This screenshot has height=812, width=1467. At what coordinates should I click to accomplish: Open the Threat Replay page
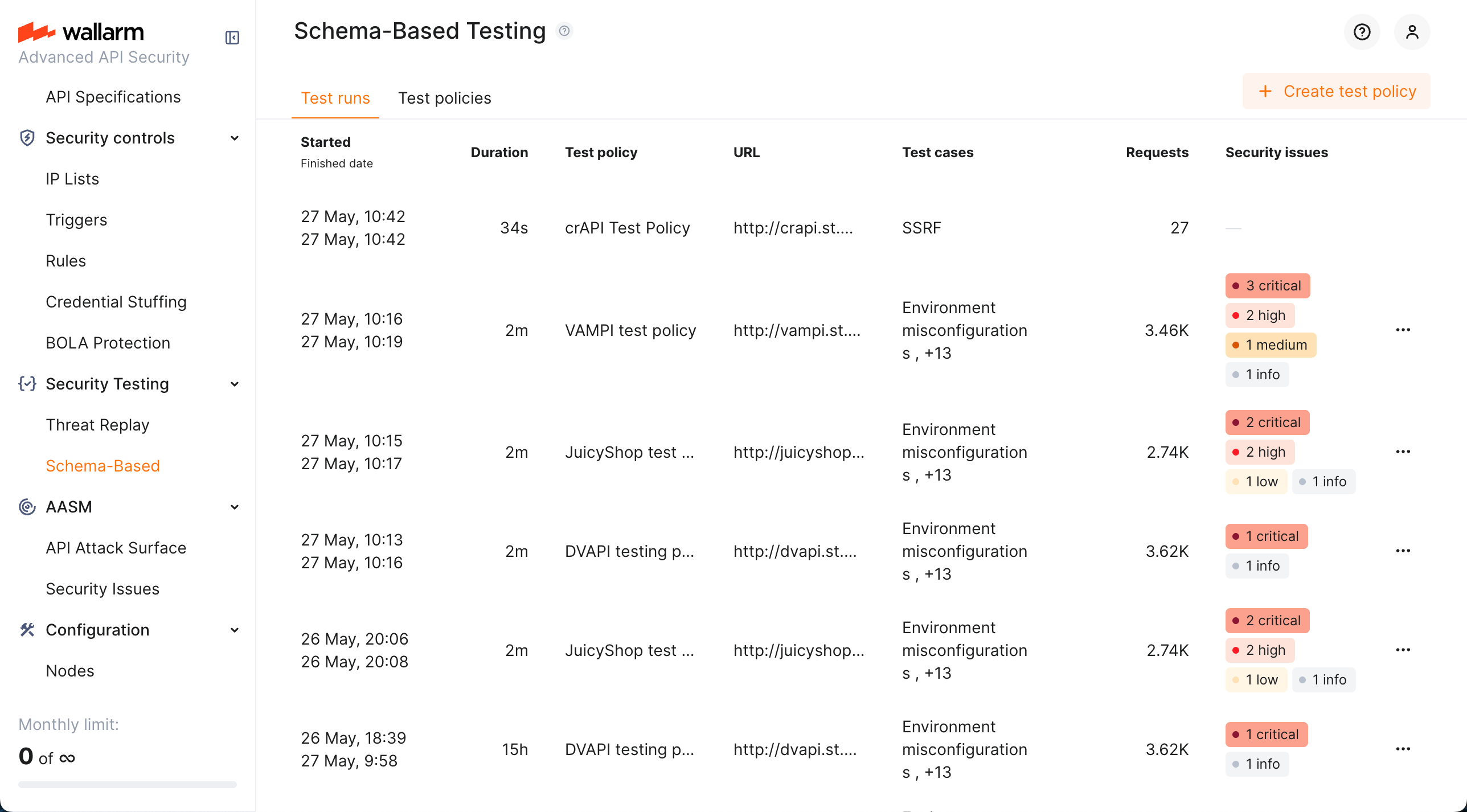pos(97,424)
